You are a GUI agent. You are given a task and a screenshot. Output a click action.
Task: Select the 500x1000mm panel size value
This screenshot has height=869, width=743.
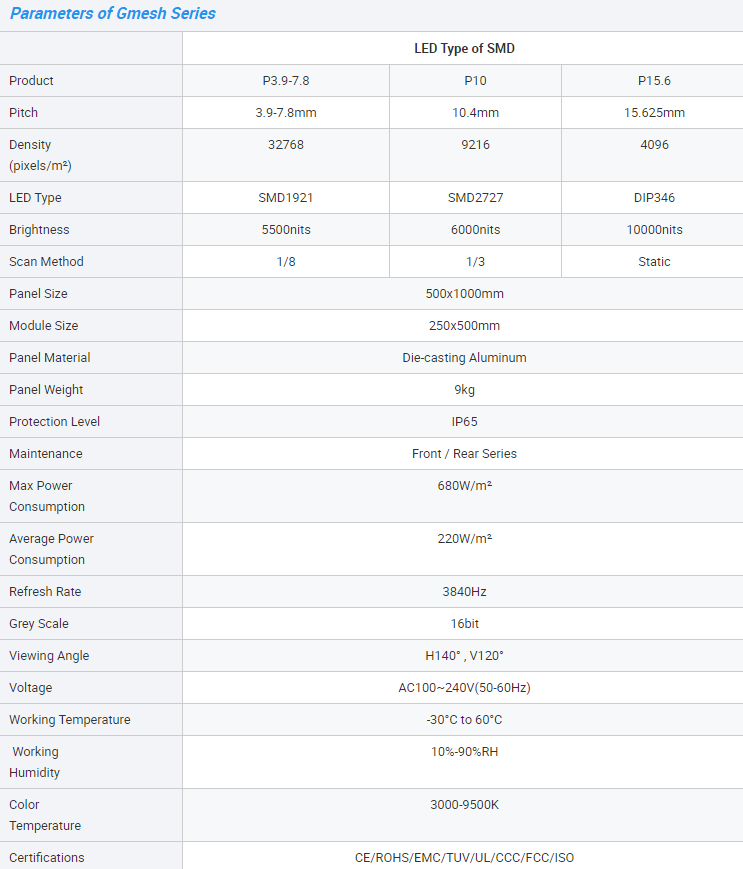[x=464, y=294]
